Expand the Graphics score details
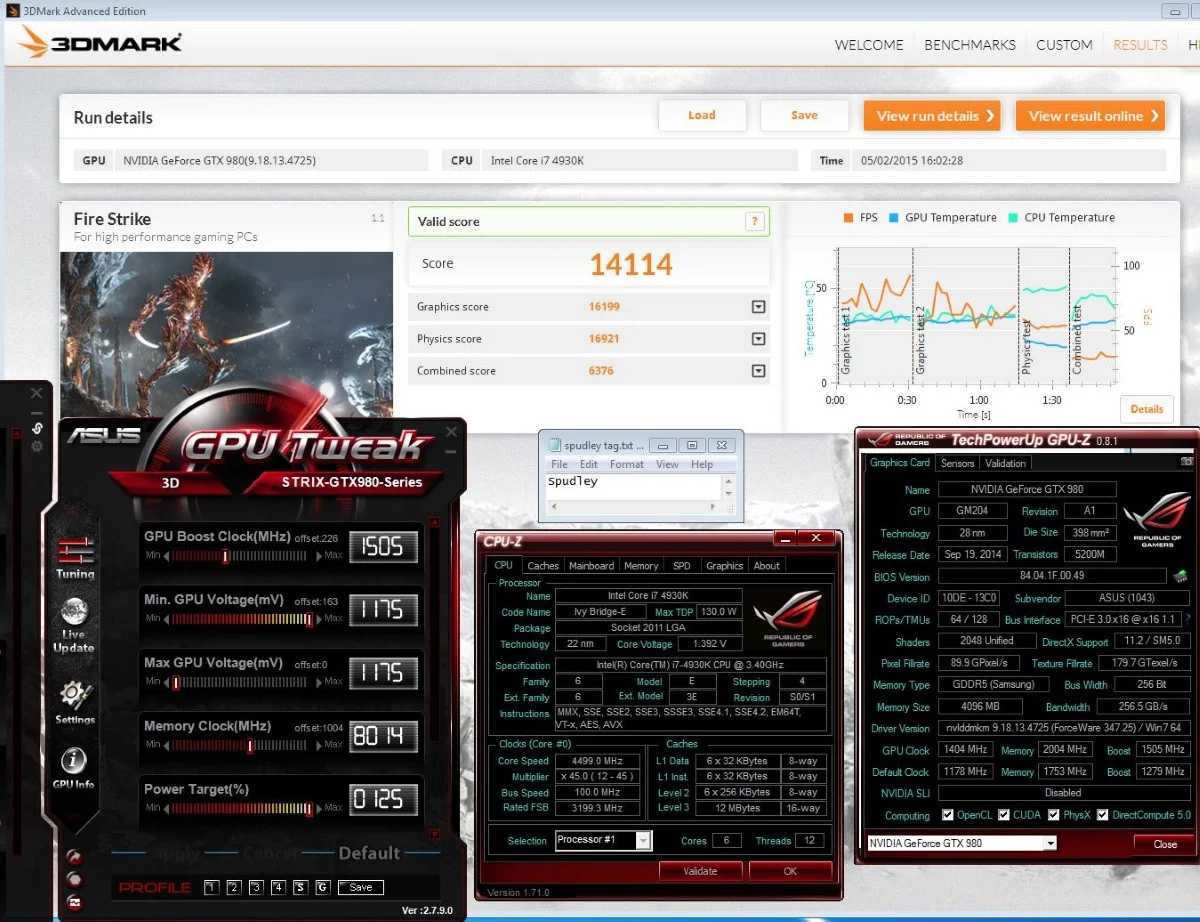Screen dimensions: 1200x922 [758, 307]
